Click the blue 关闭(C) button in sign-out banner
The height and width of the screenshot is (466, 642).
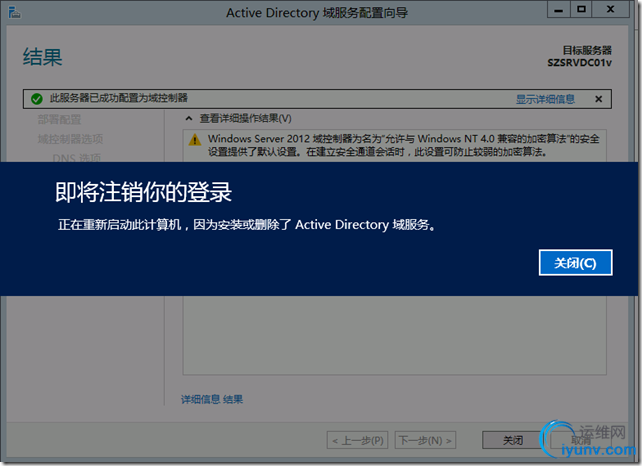click(575, 263)
